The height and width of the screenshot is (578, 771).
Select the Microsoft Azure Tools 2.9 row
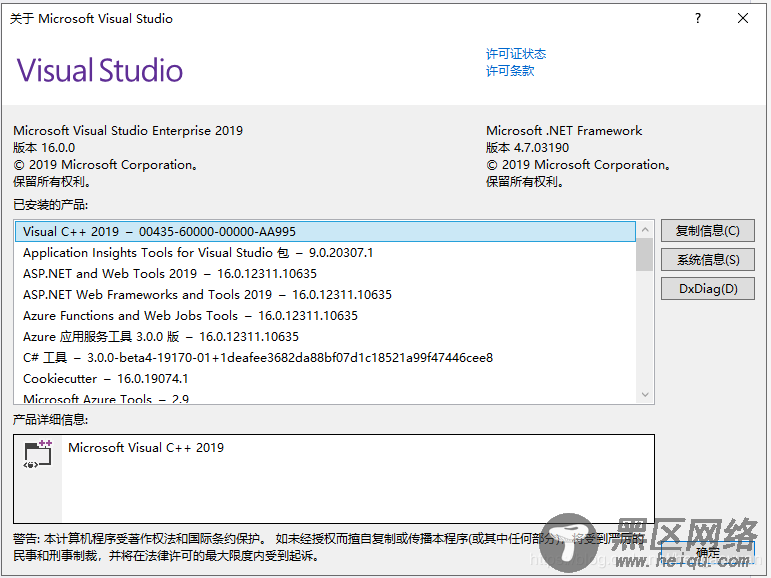tap(326, 397)
